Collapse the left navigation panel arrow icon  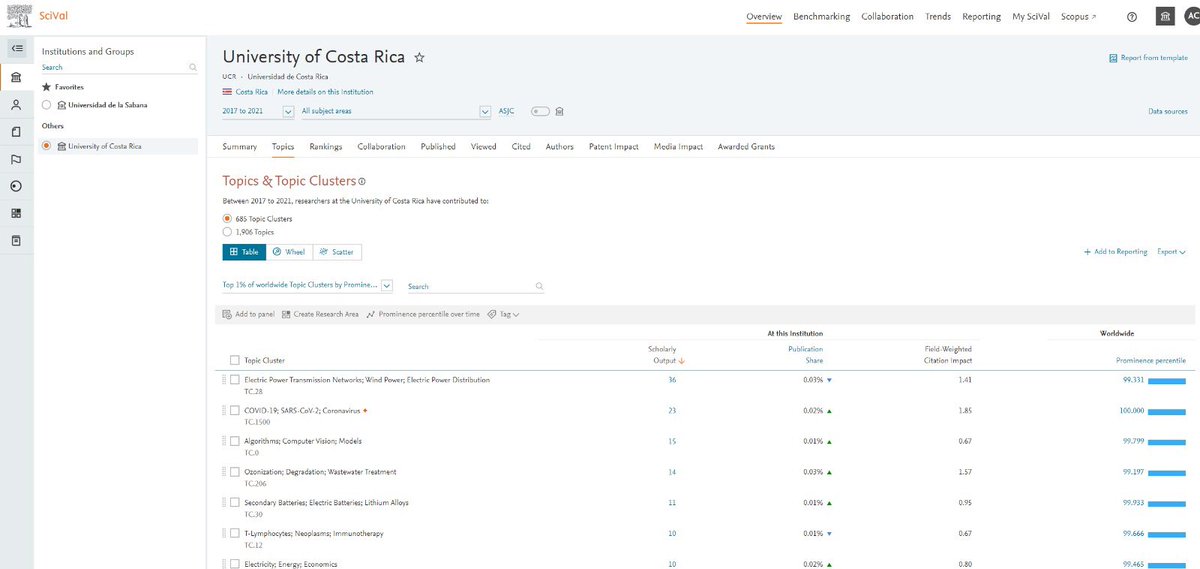point(17,47)
